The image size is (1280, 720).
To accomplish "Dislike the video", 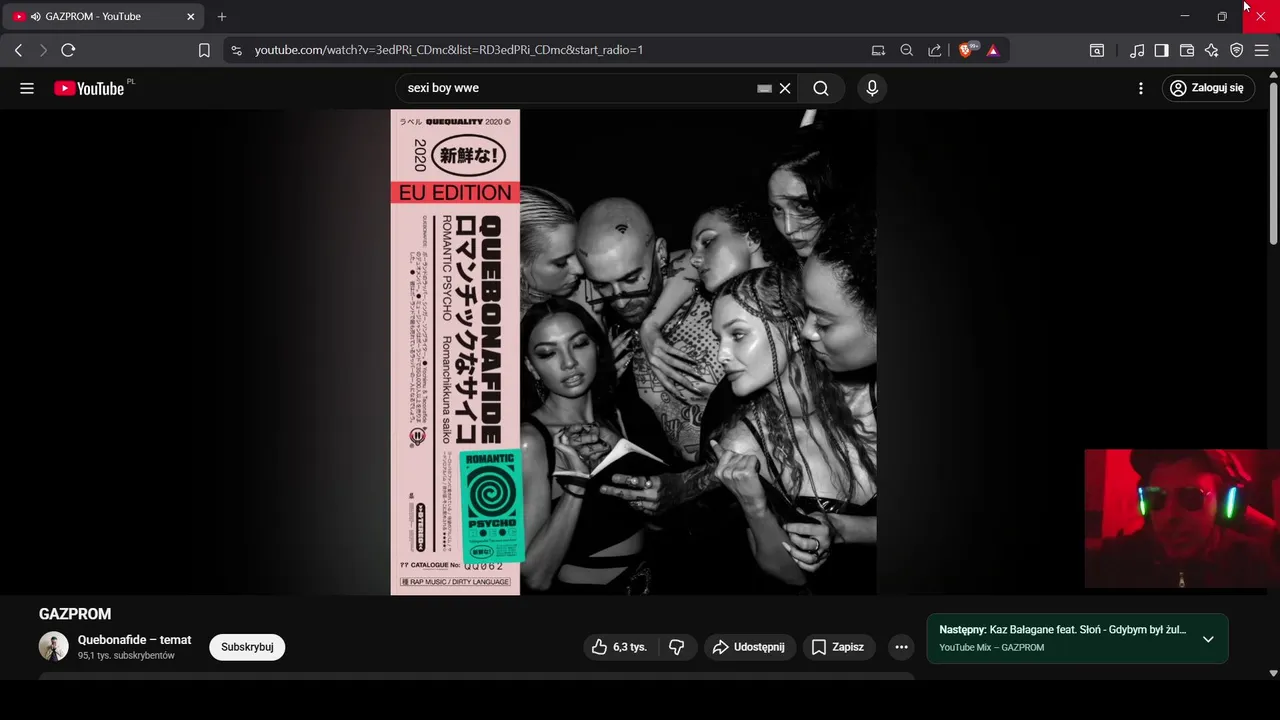I will (x=677, y=647).
